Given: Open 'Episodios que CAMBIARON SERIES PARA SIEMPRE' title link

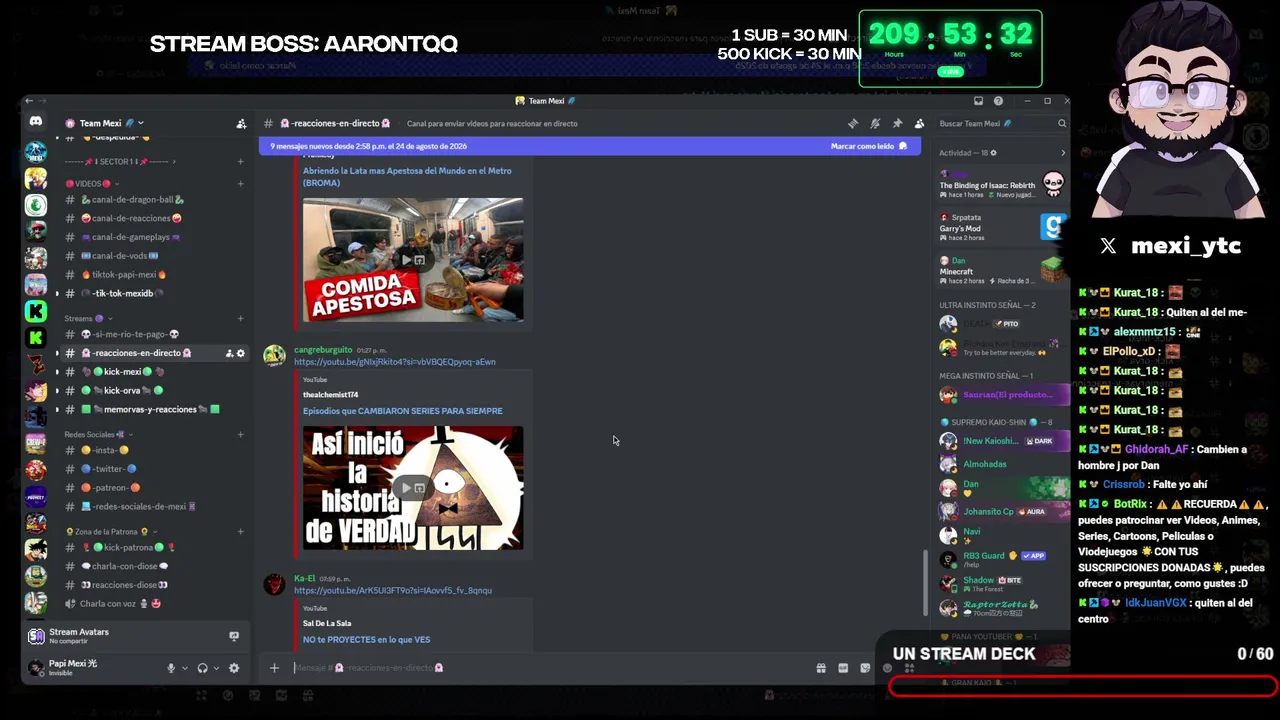Looking at the screenshot, I should click(403, 411).
